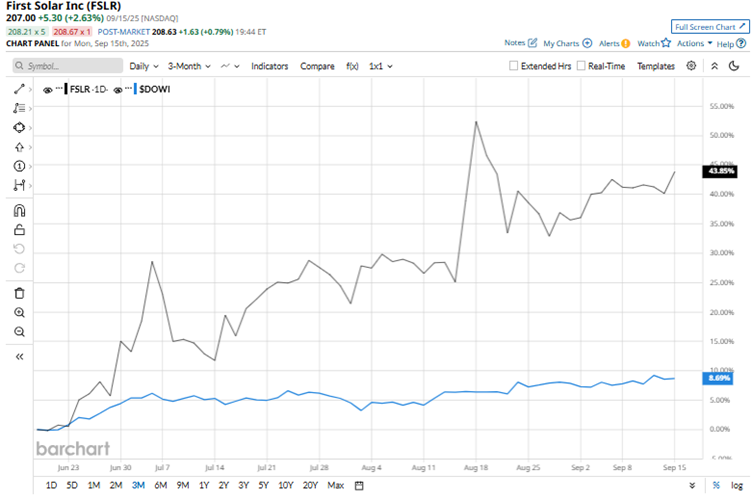
Task: Open the Fibonacci/pitchfork tools icon
Action: (19, 108)
